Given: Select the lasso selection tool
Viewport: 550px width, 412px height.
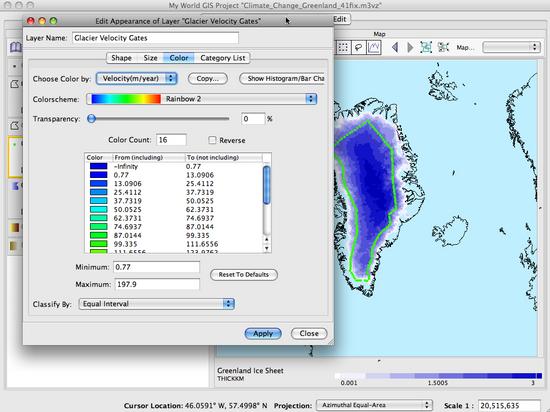Looking at the screenshot, I should (358, 47).
